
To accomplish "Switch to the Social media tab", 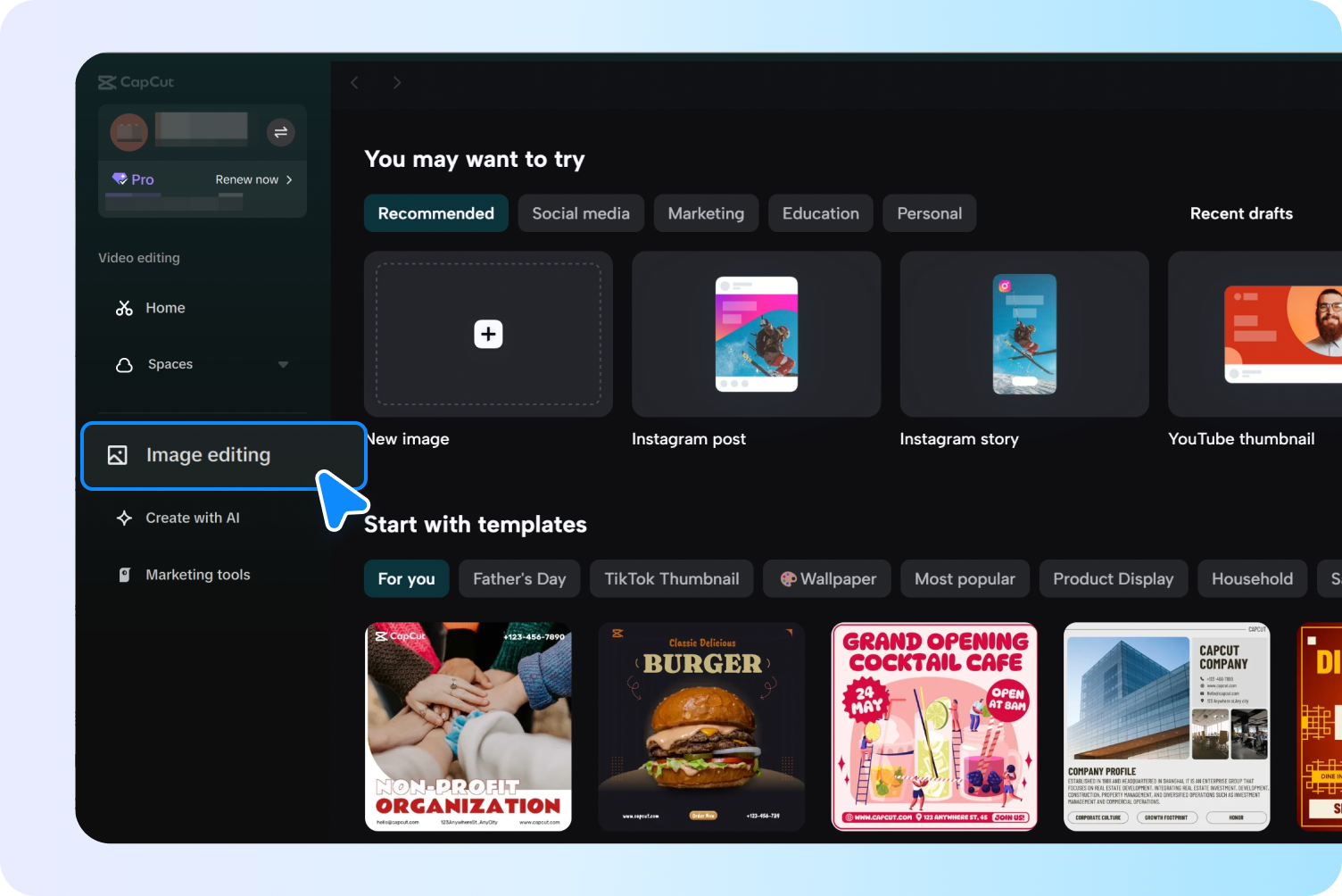I will pyautogui.click(x=581, y=213).
